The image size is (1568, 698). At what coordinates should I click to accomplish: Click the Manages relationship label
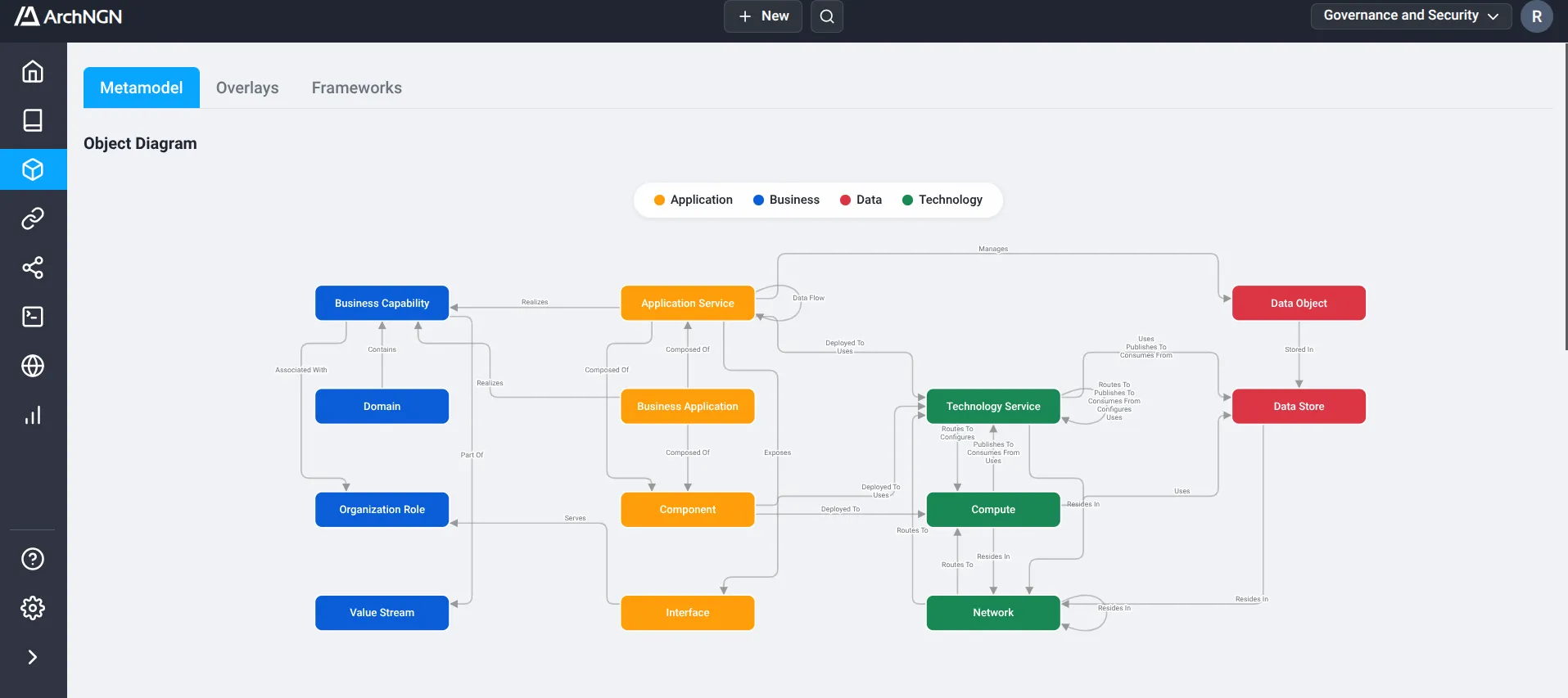[x=993, y=249]
